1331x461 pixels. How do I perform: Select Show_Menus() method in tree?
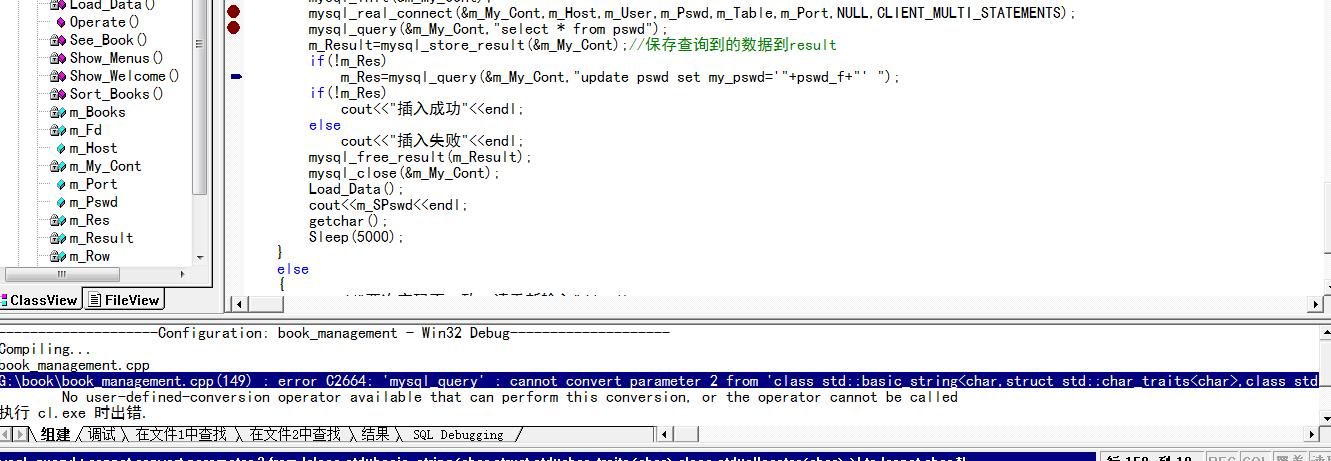point(116,58)
